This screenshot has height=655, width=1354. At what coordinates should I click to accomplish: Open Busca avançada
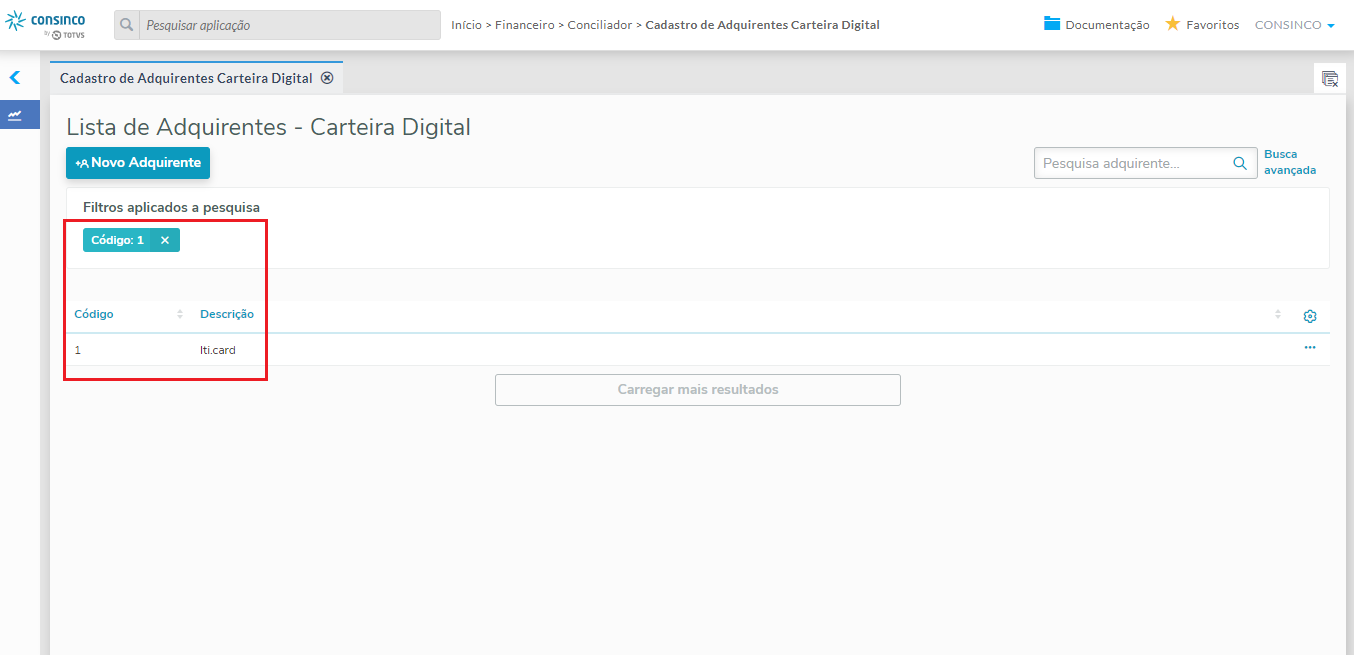pyautogui.click(x=1290, y=162)
